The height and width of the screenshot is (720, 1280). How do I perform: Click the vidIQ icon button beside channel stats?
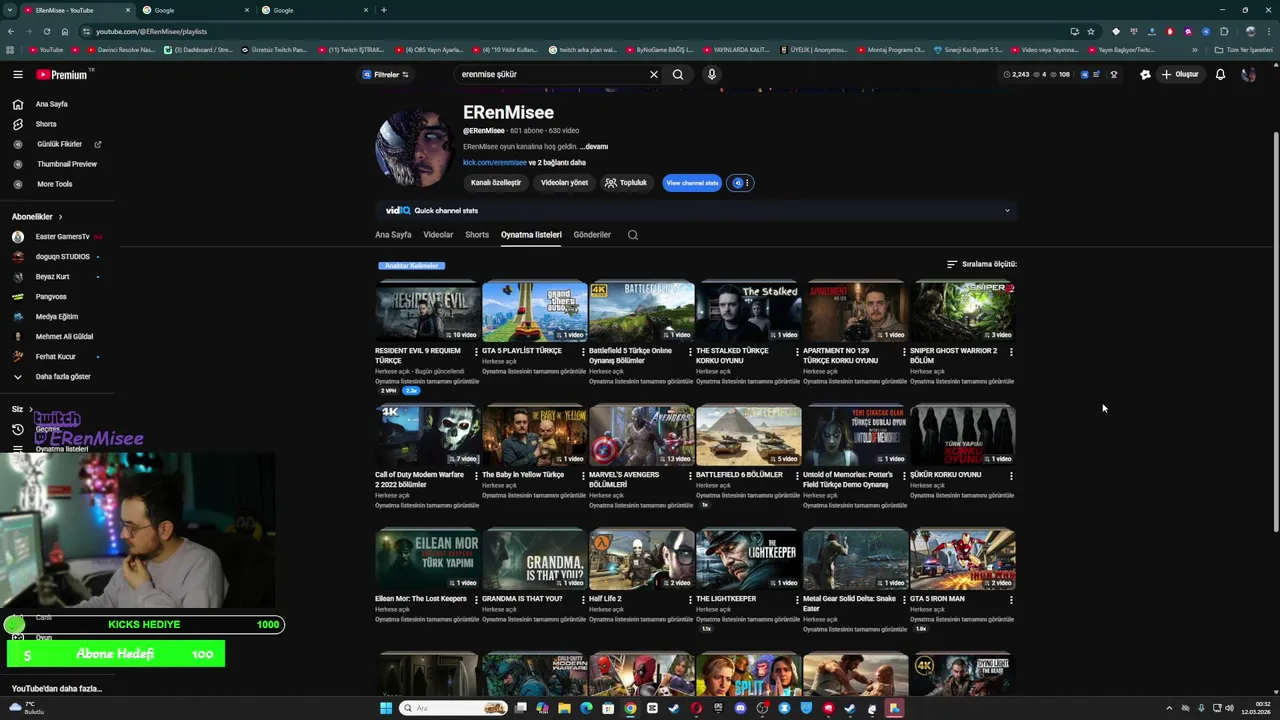point(740,183)
